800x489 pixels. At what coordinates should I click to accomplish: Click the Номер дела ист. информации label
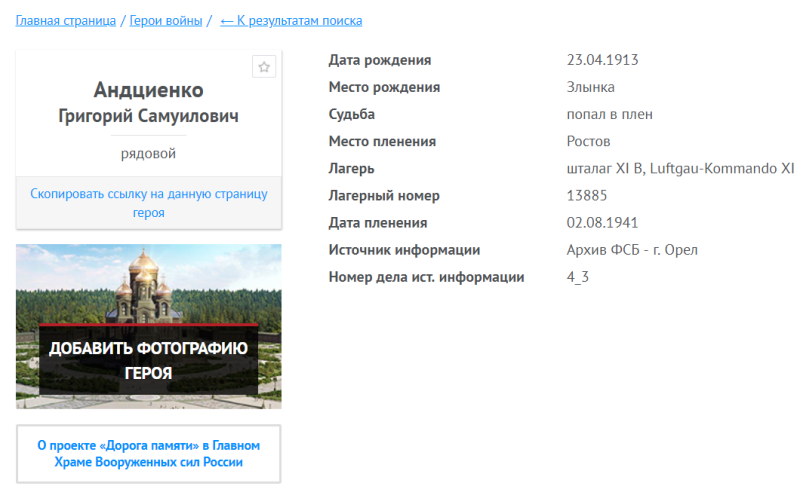pos(427,277)
